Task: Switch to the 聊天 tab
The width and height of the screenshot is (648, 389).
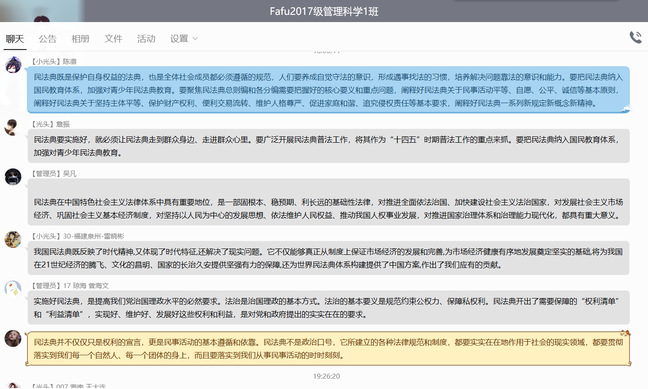Action: (x=15, y=39)
